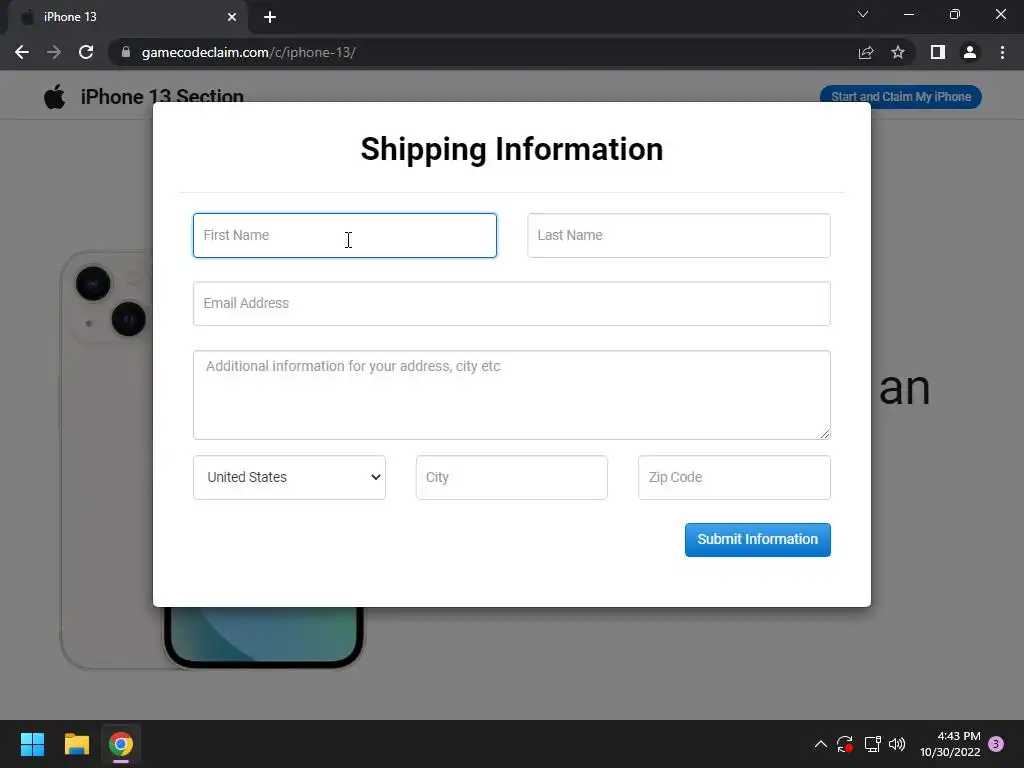Screen dimensions: 1024x768
Task: Click the Shipping Information heading
Action: 512,149
